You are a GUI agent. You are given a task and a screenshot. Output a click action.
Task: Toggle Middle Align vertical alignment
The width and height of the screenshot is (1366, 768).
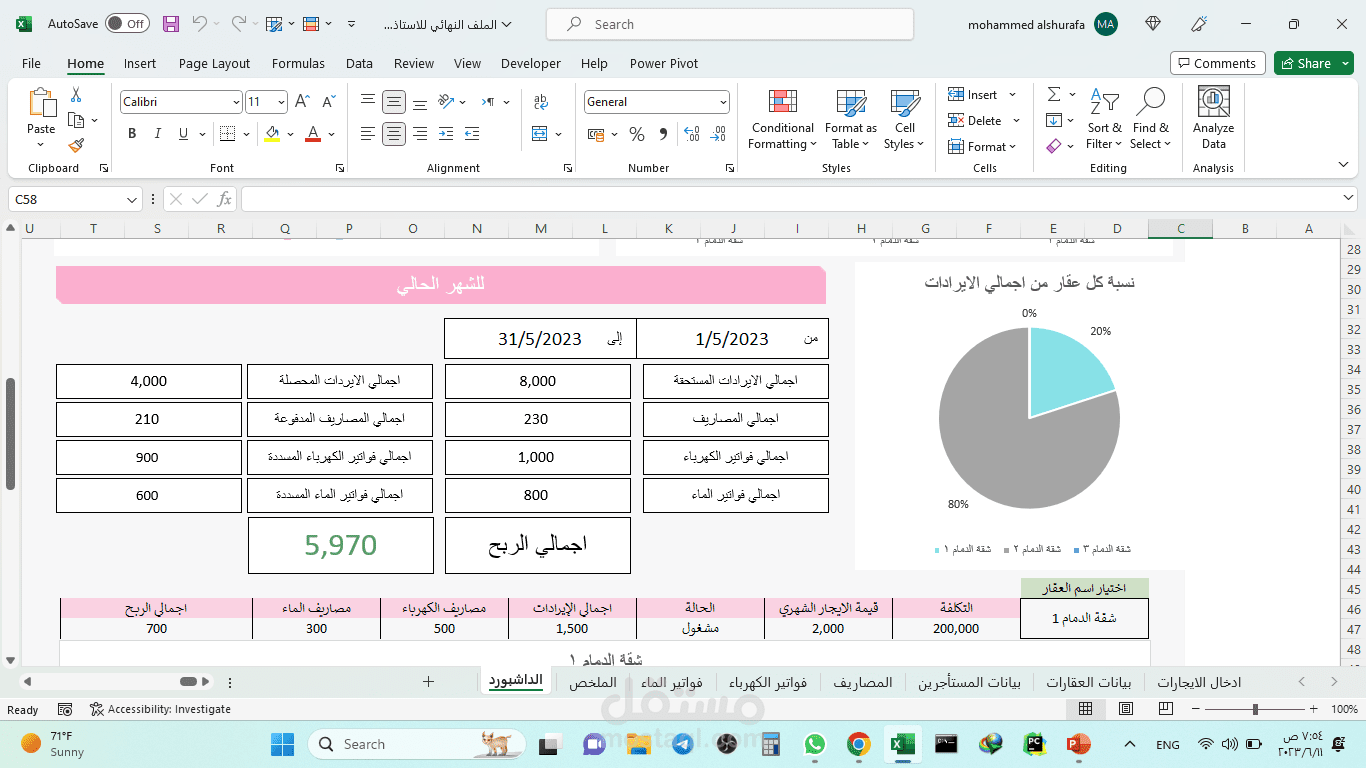point(394,102)
